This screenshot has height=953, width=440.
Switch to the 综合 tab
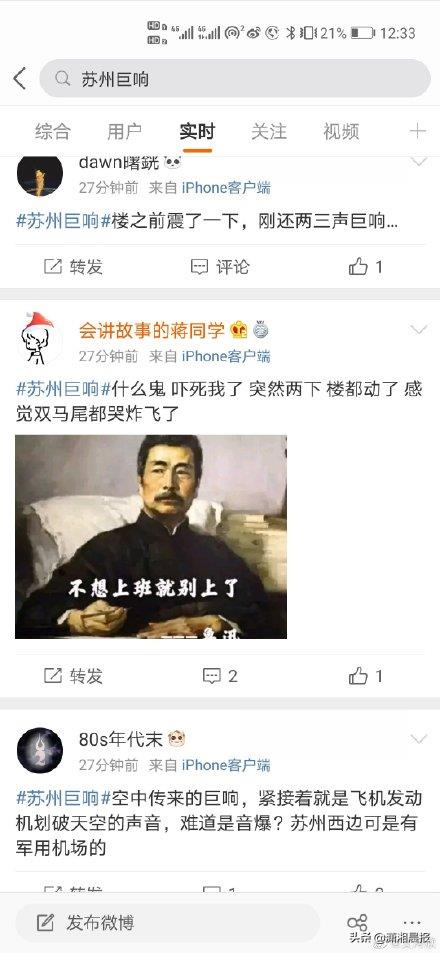[53, 131]
